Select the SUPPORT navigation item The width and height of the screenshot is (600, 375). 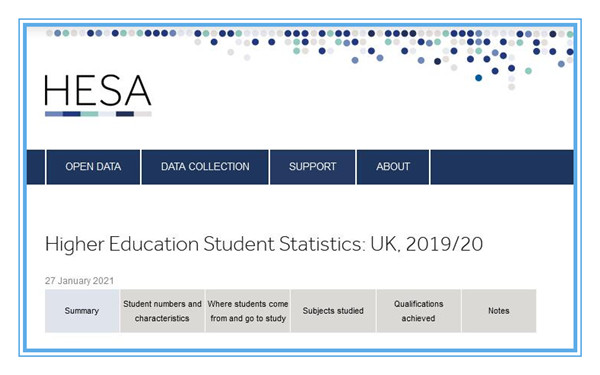[x=313, y=167]
